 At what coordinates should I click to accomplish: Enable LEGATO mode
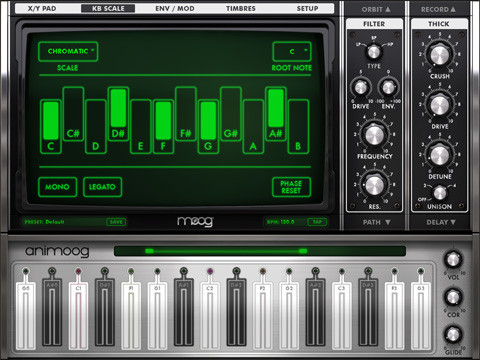pos(102,187)
